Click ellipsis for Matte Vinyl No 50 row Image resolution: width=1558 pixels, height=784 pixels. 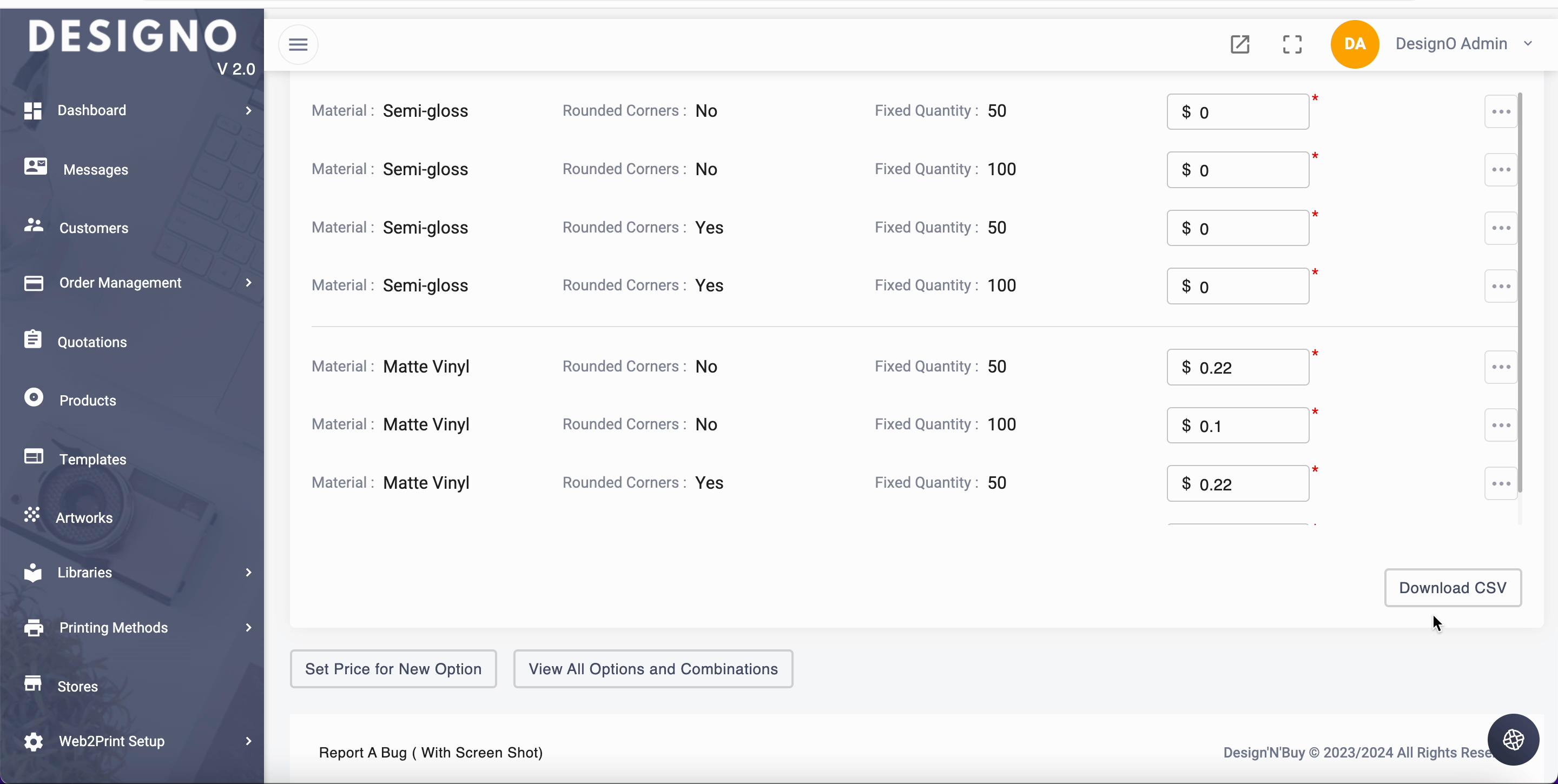point(1501,367)
